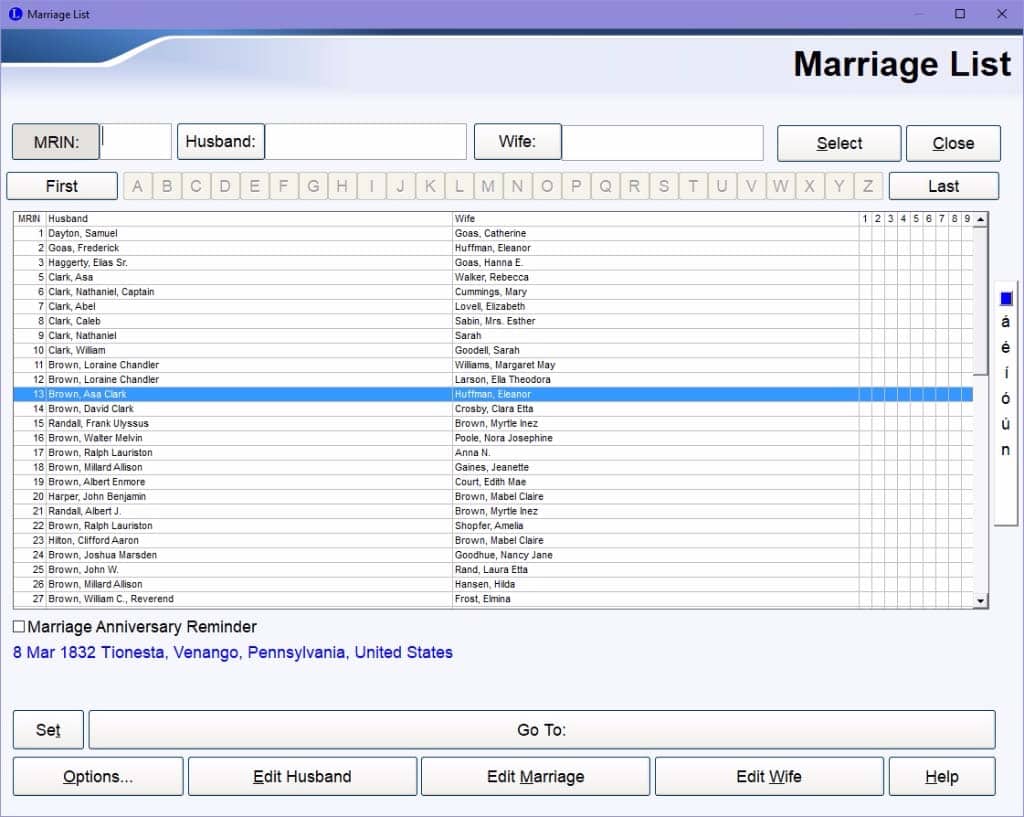Image resolution: width=1024 pixels, height=817 pixels.
Task: Insert the ó special character
Action: click(x=1006, y=399)
